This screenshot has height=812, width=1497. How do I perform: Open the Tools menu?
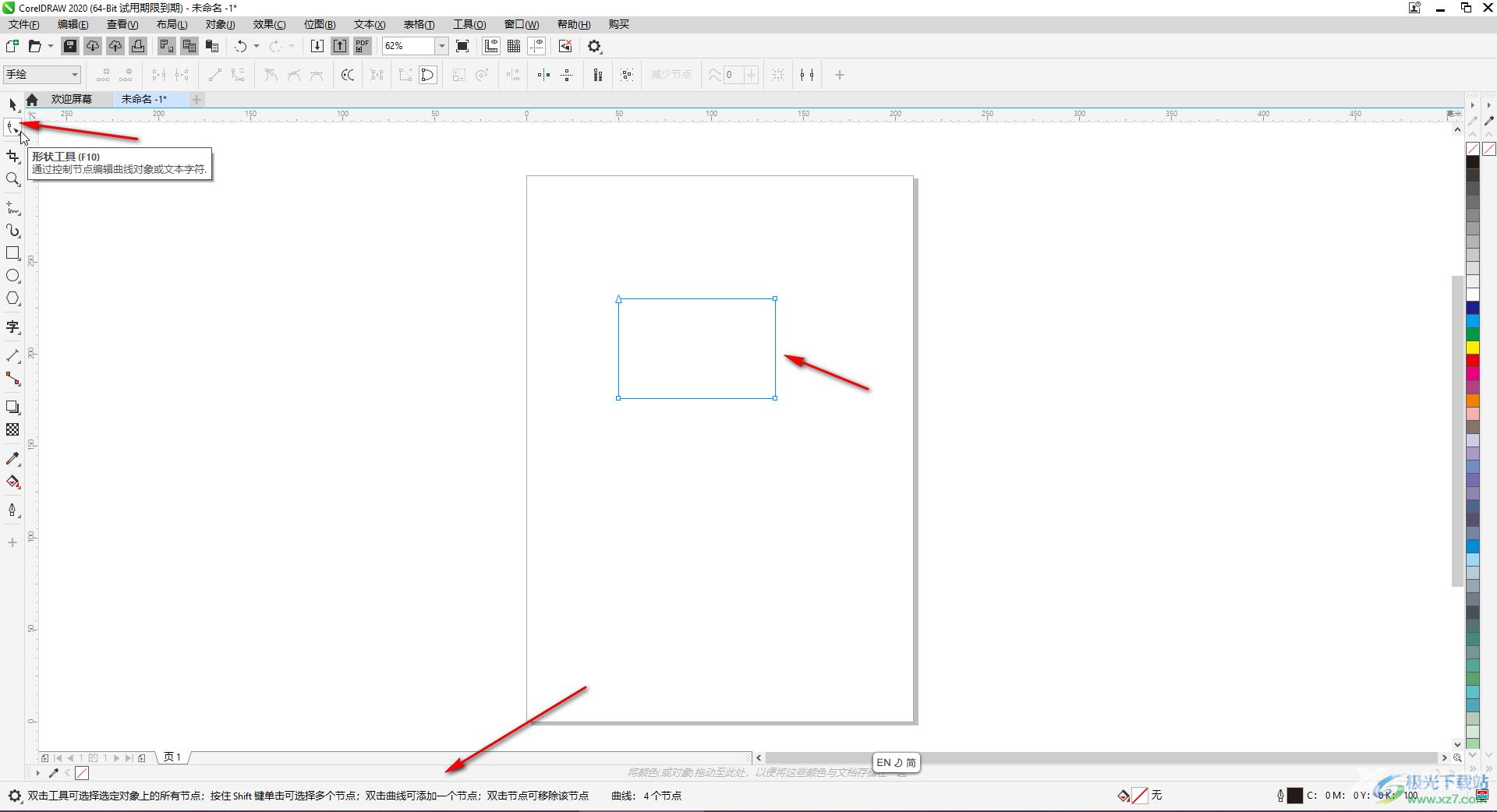point(469,24)
